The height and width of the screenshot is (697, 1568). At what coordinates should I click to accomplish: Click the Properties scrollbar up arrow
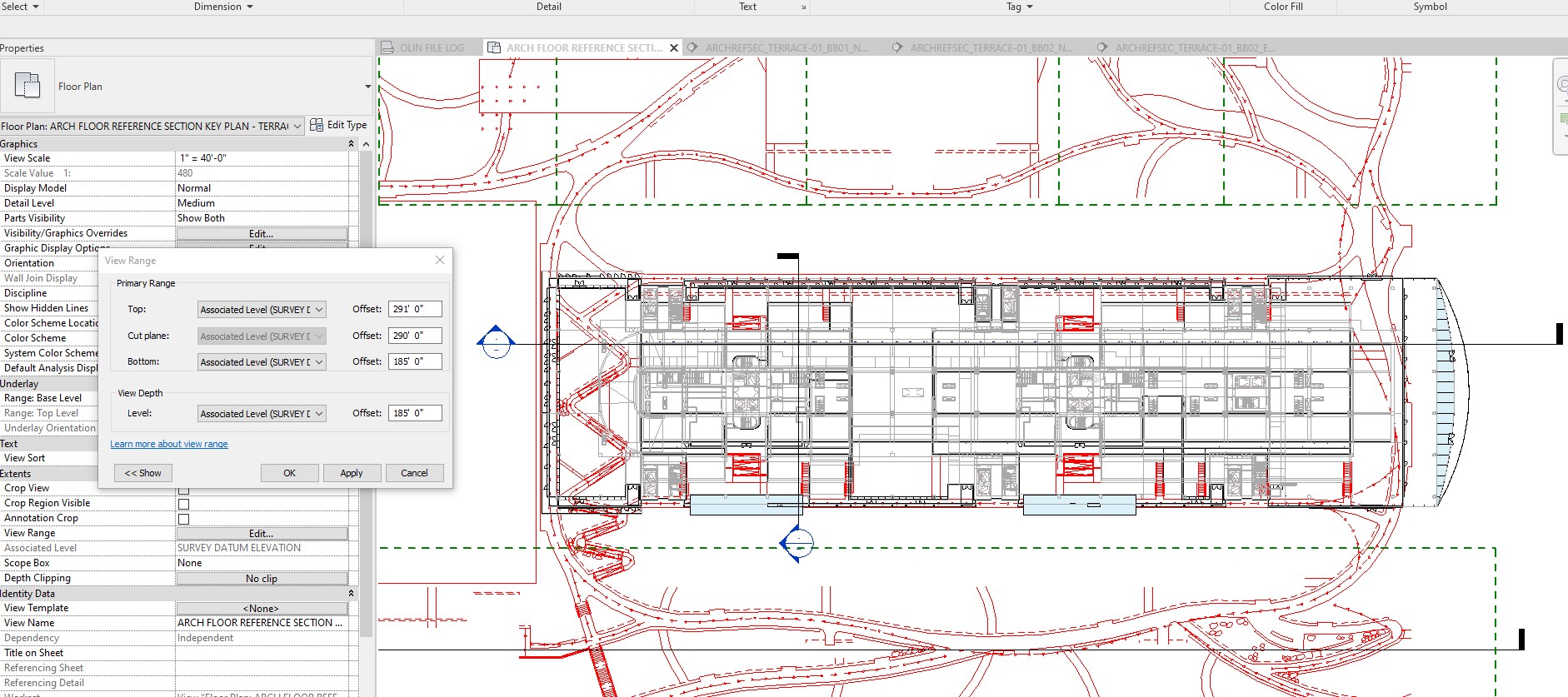click(367, 144)
